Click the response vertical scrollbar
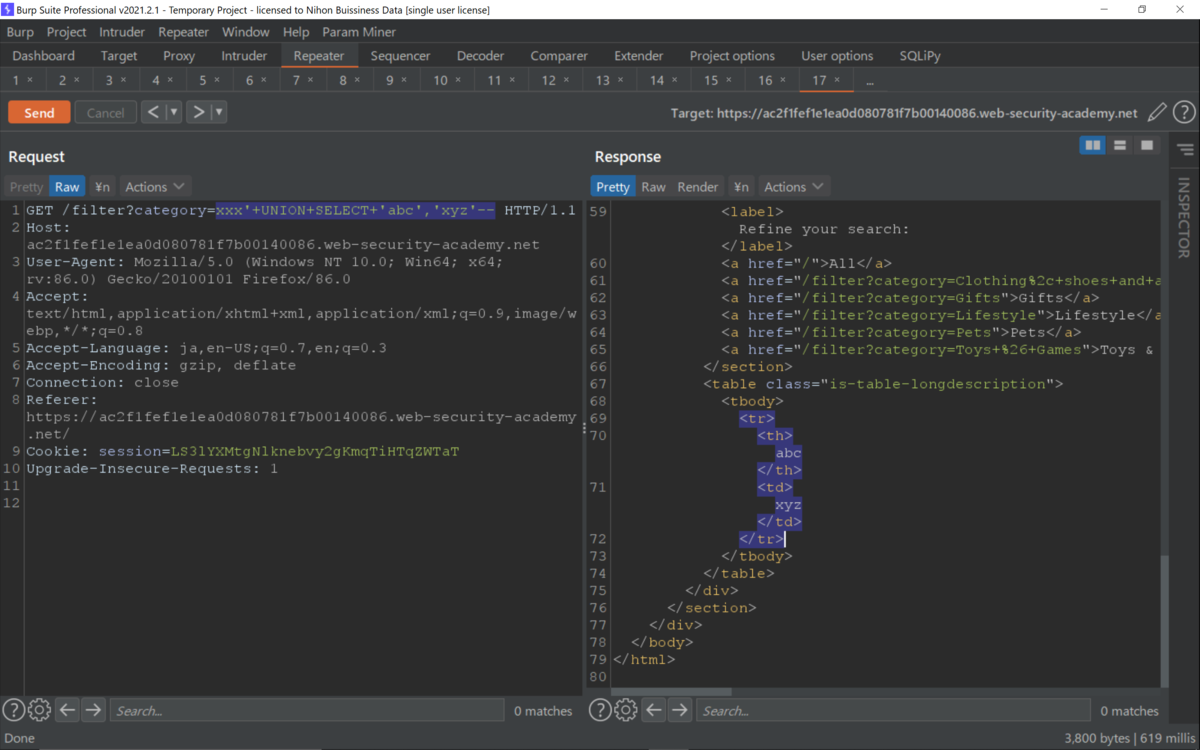This screenshot has height=750, width=1200. pyautogui.click(x=1163, y=620)
